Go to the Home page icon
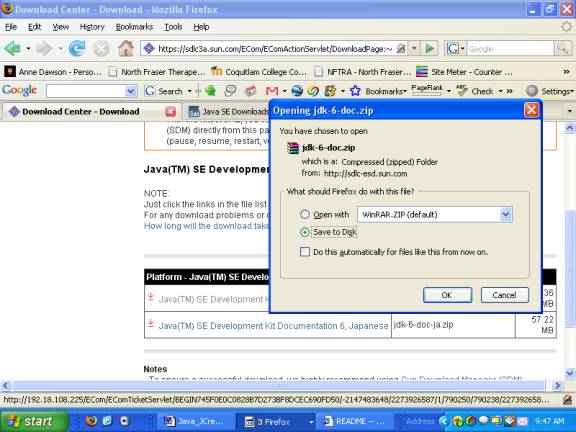The image size is (576, 432). tap(126, 48)
